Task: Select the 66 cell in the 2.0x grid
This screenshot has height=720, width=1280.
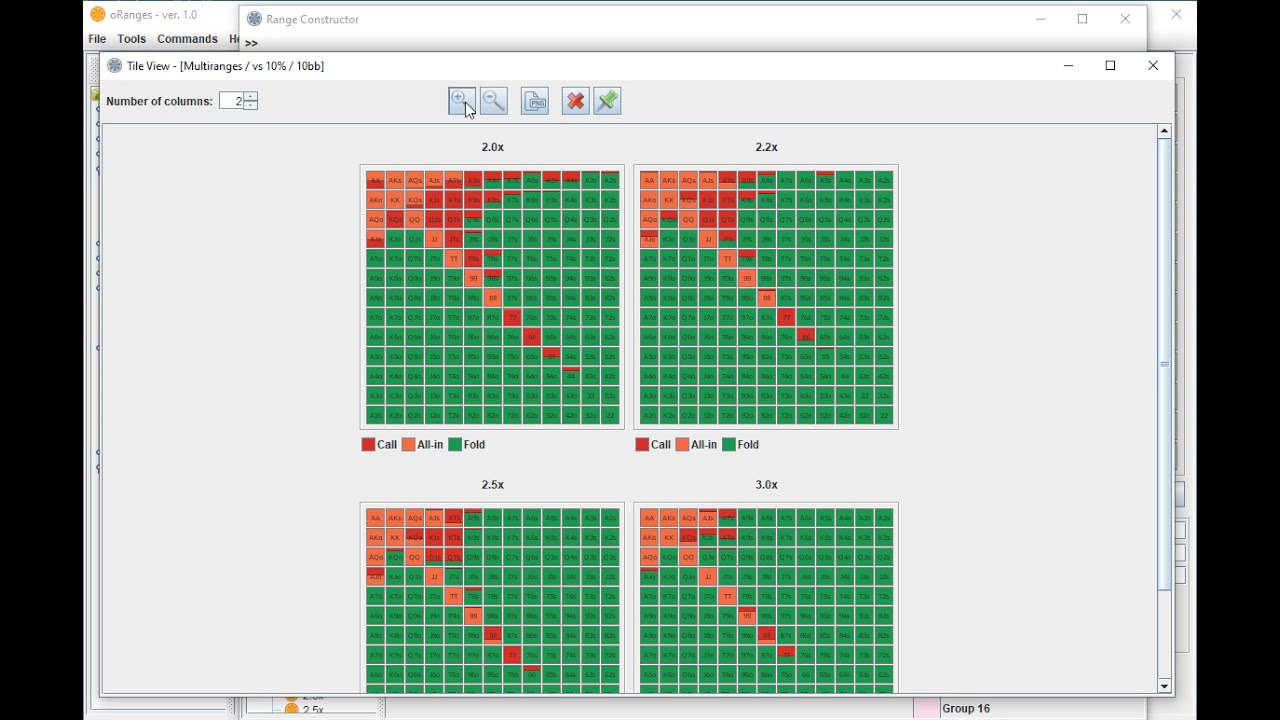Action: (532, 337)
